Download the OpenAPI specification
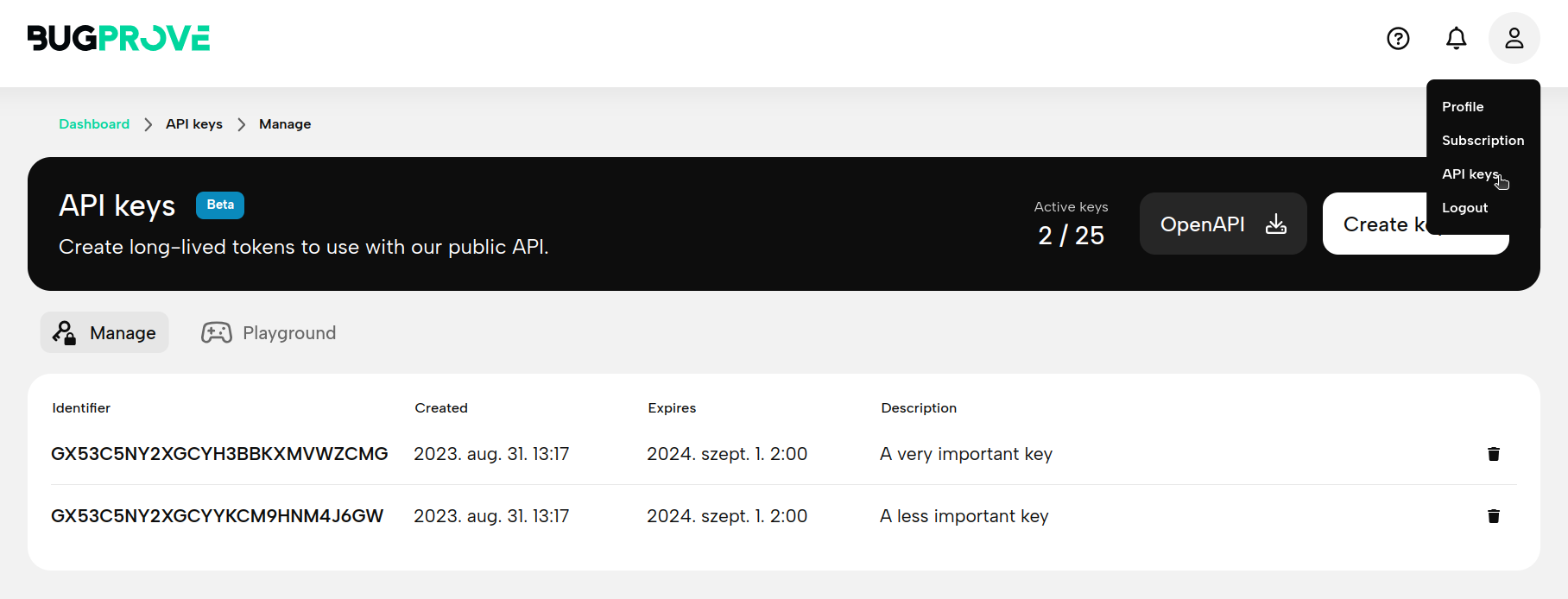 (x=1223, y=224)
